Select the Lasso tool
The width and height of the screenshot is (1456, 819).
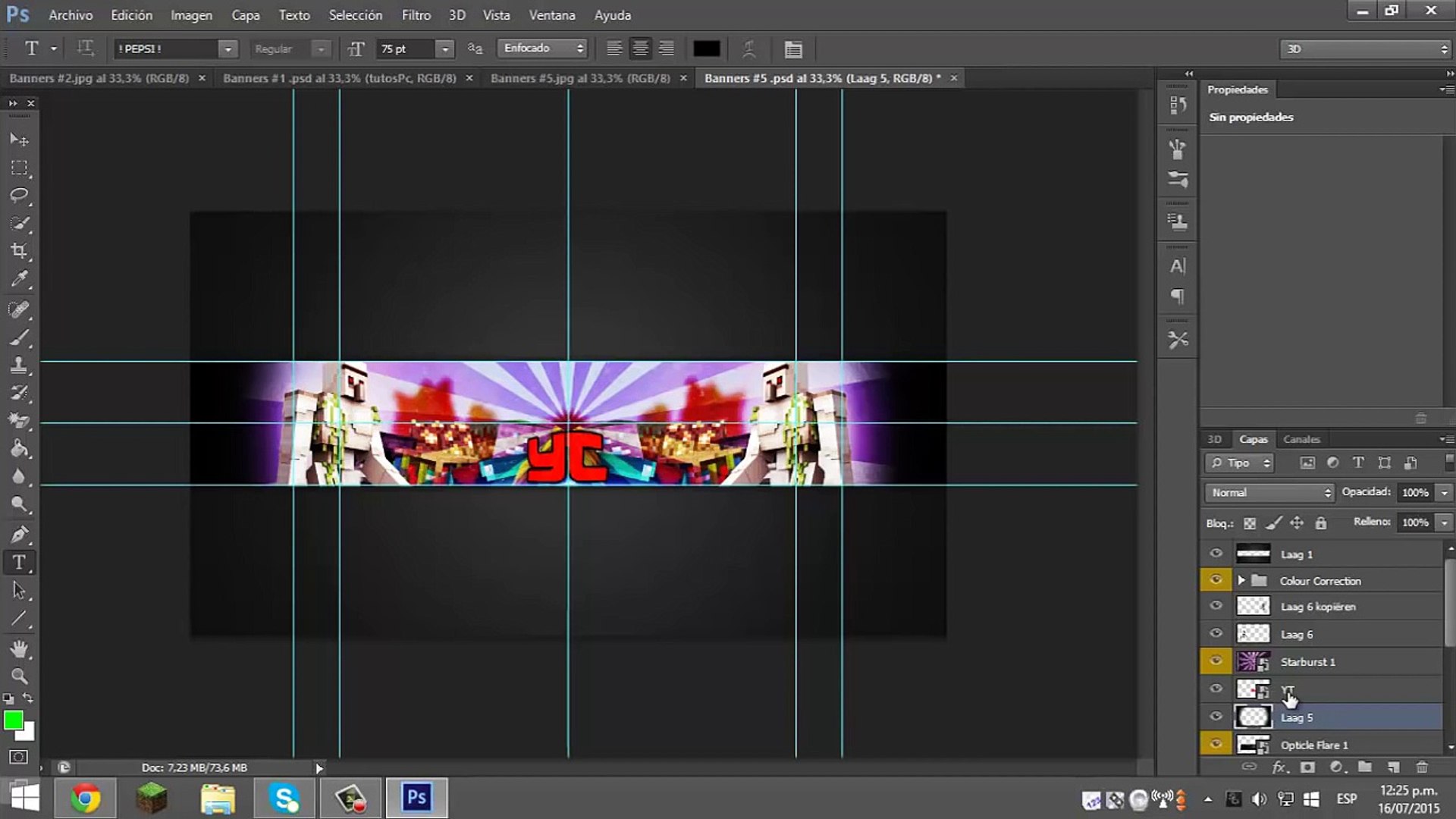[19, 196]
